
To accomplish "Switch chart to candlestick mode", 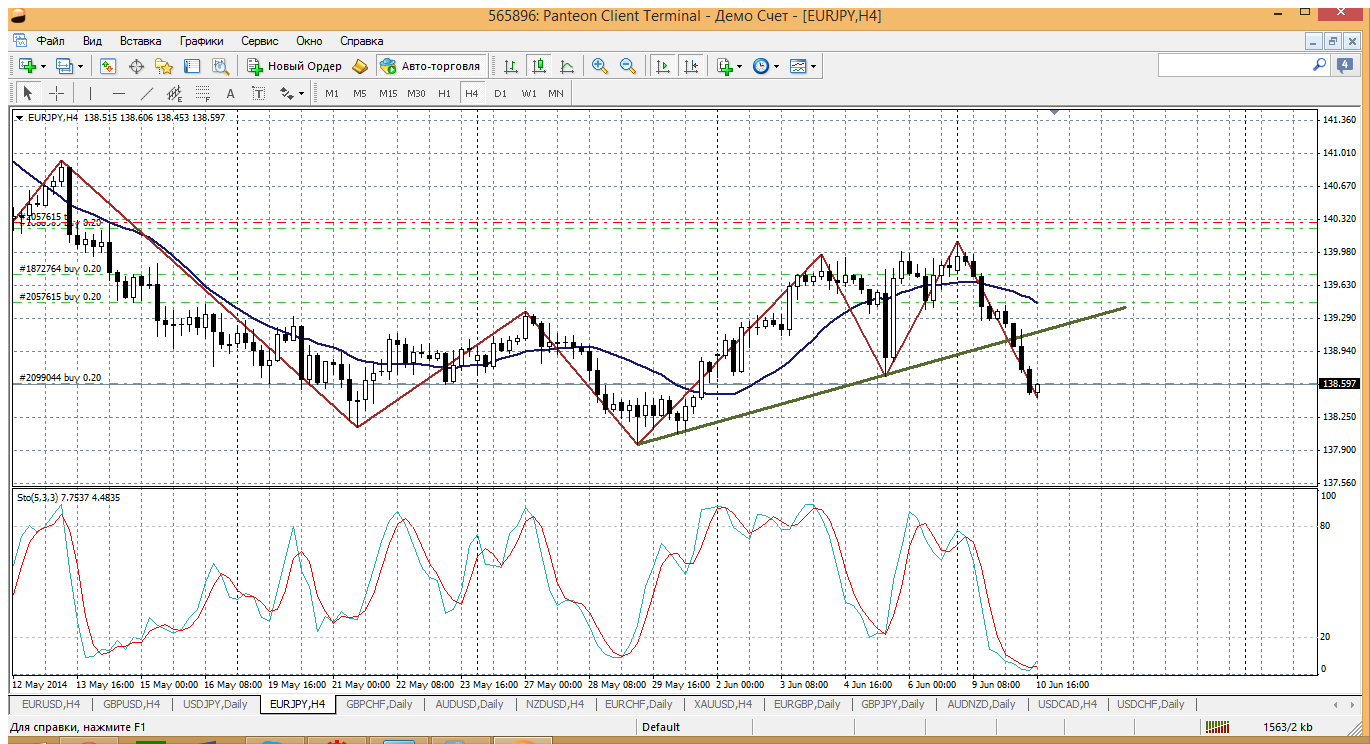I will tap(539, 66).
